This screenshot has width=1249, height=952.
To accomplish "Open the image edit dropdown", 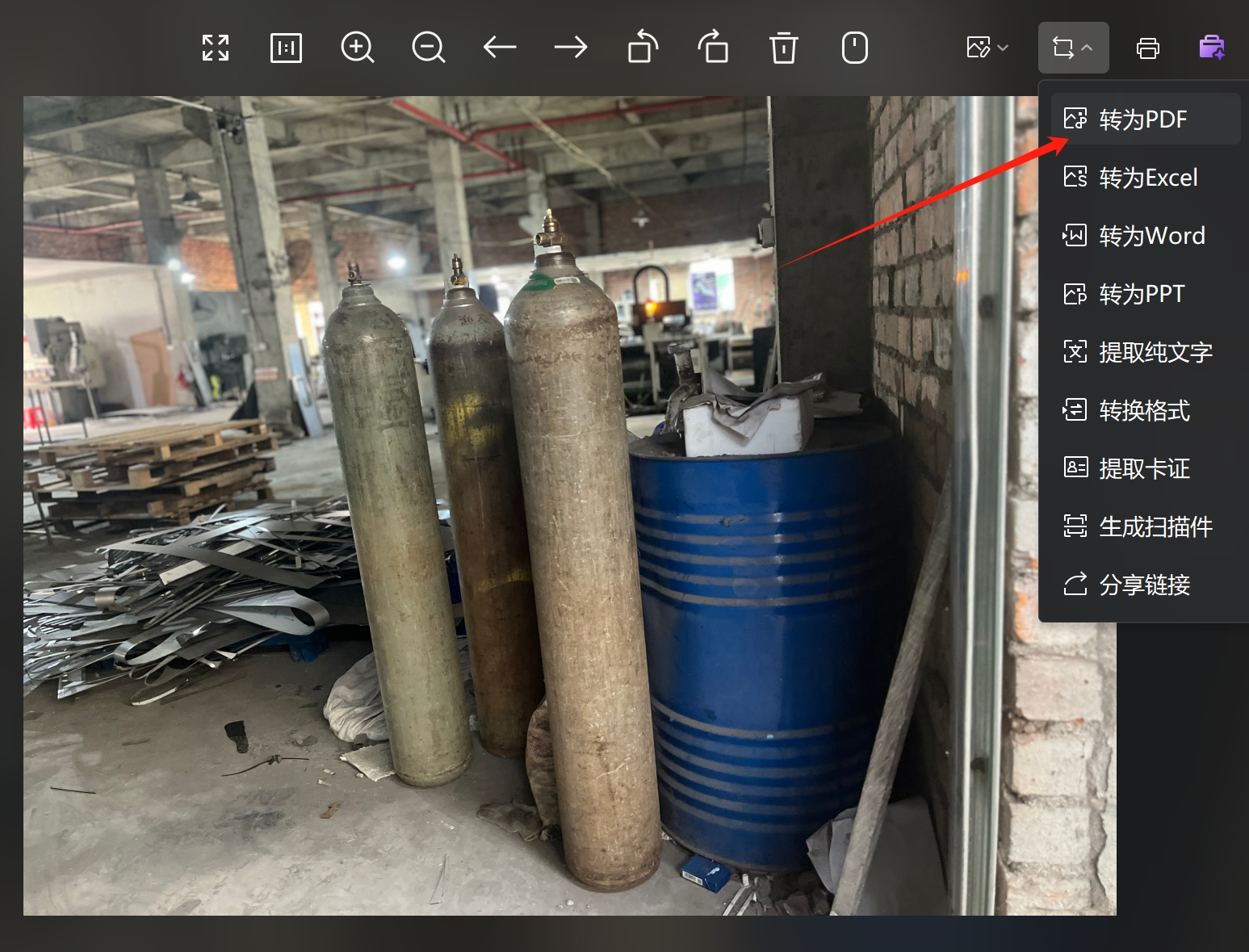I will tap(987, 48).
